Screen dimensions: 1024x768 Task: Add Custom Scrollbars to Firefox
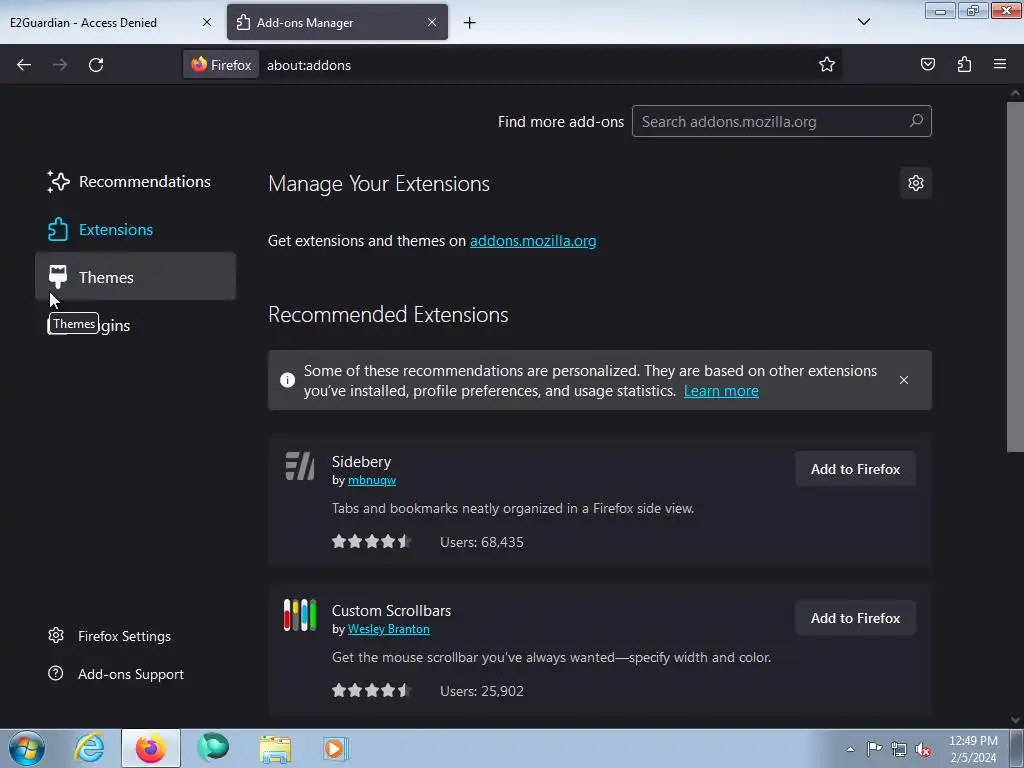855,618
